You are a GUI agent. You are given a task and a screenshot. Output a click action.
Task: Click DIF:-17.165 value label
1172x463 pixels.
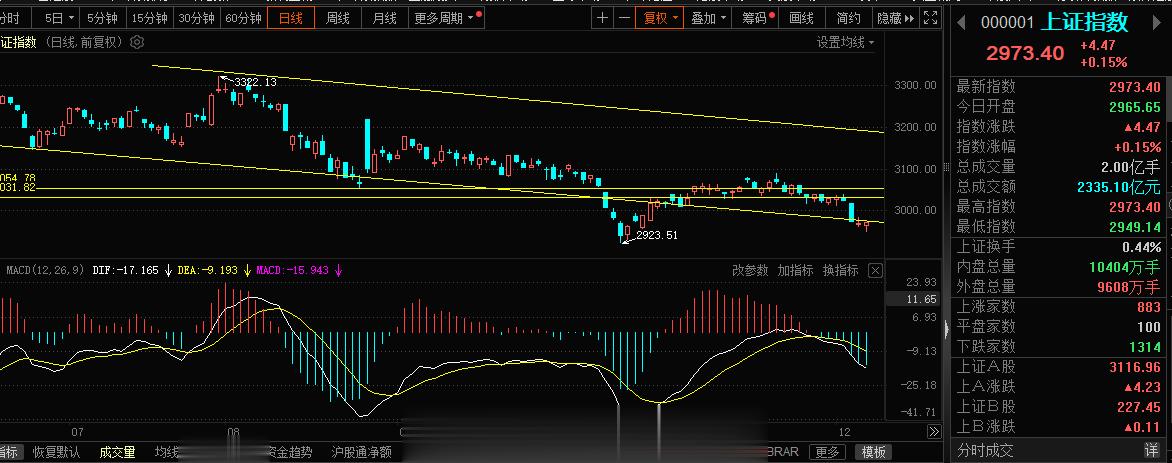pos(125,270)
